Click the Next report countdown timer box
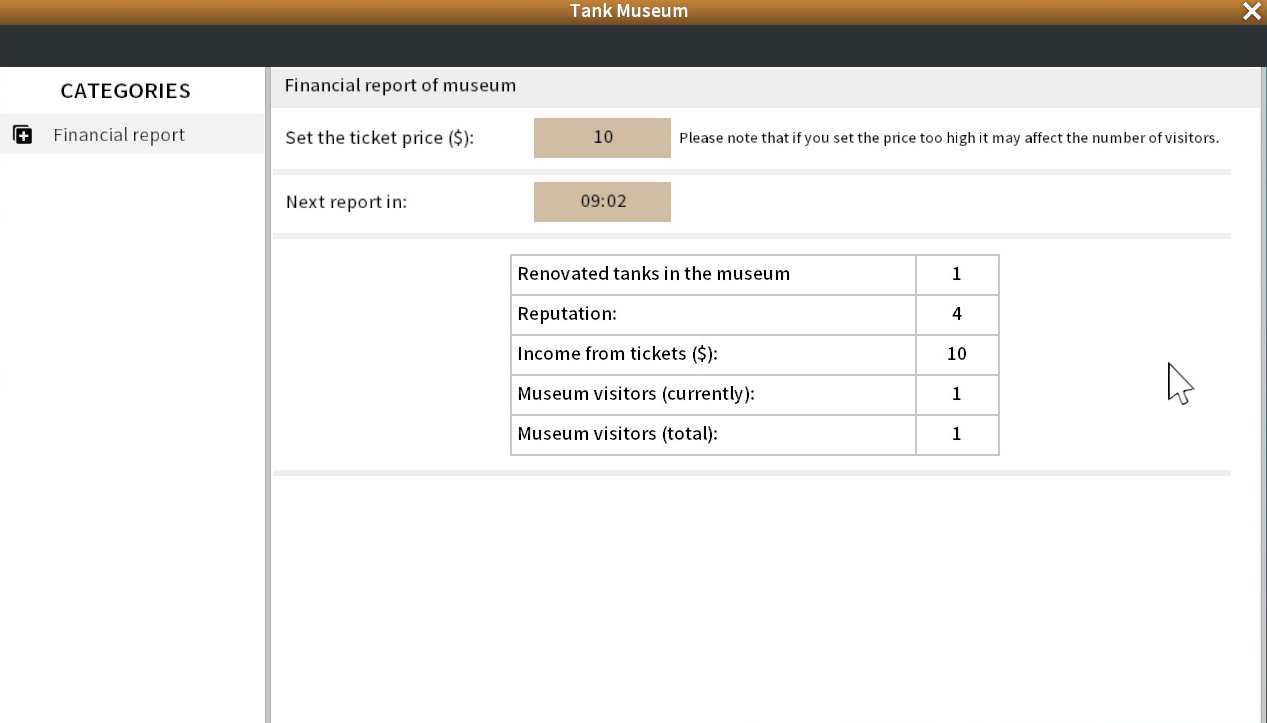 pos(602,202)
